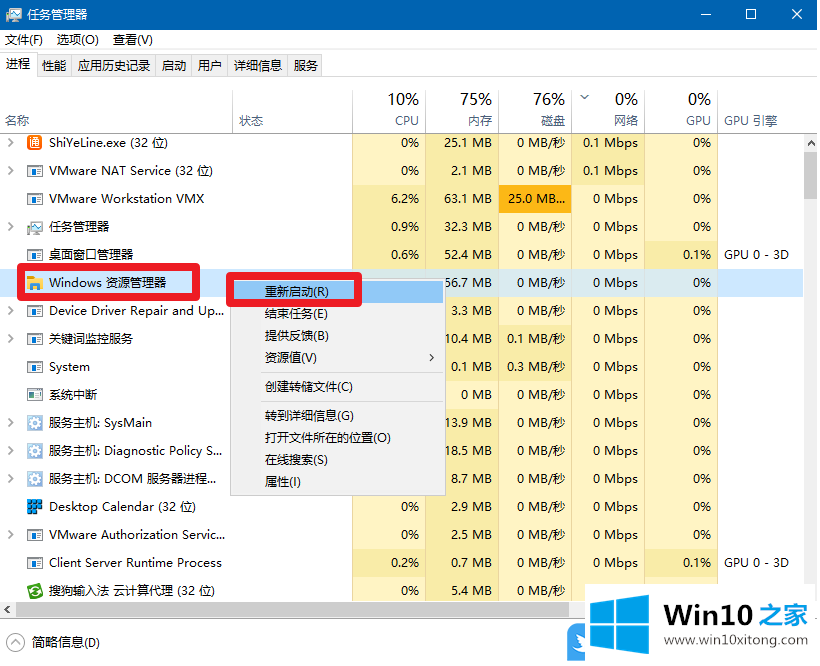Click the 25.0 MB disk usage cell
This screenshot has height=666, width=820.
coord(535,199)
